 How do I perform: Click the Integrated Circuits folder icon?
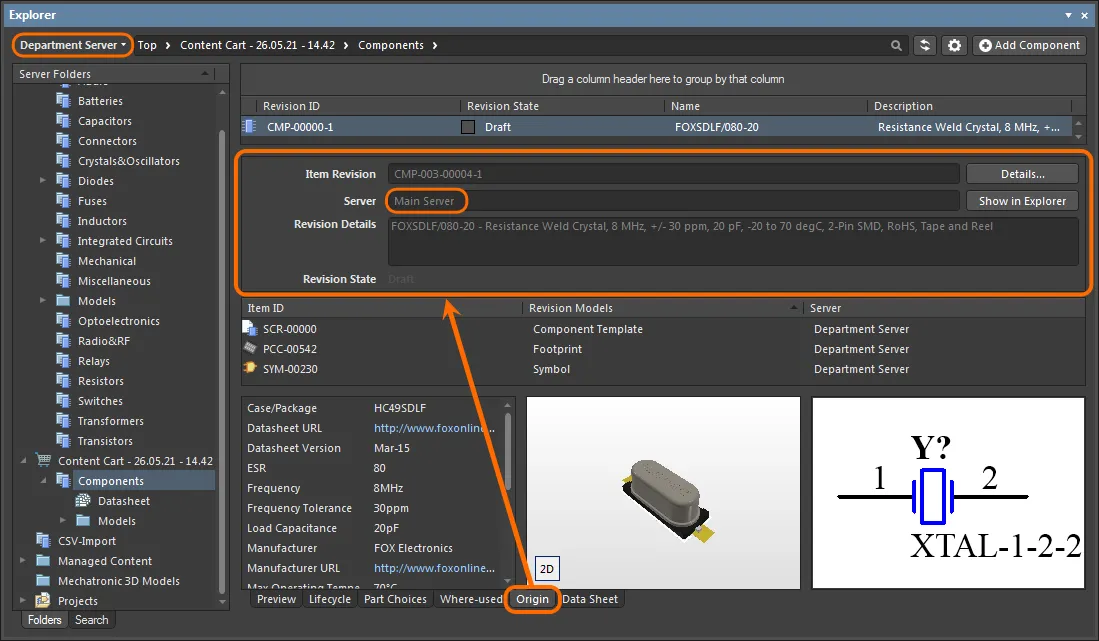[x=64, y=241]
